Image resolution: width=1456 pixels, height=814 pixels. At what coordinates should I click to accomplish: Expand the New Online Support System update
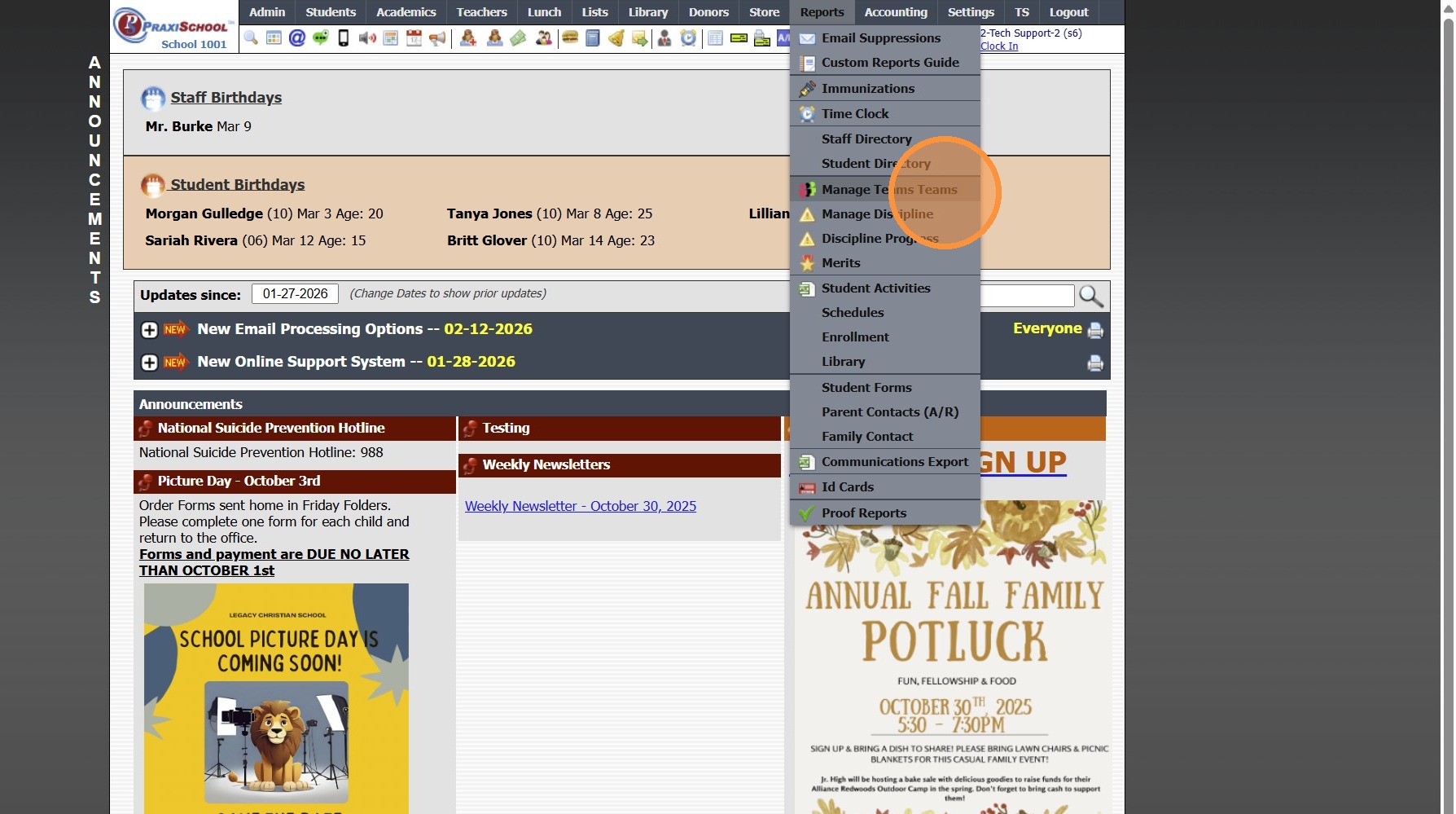pyautogui.click(x=149, y=363)
